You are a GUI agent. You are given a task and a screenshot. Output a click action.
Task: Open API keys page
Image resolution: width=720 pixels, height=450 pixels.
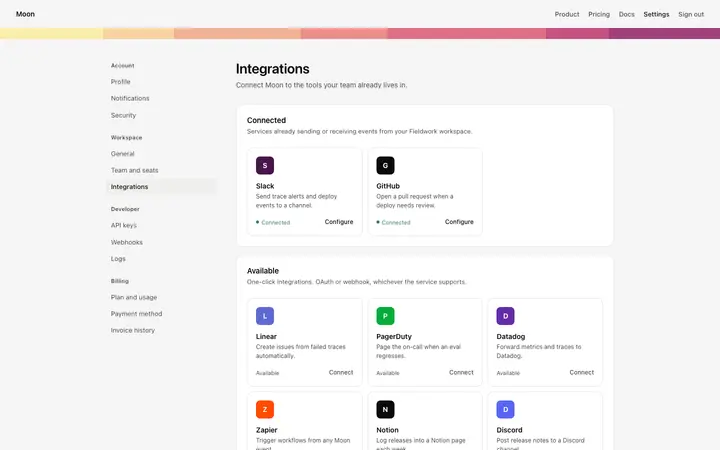124,225
